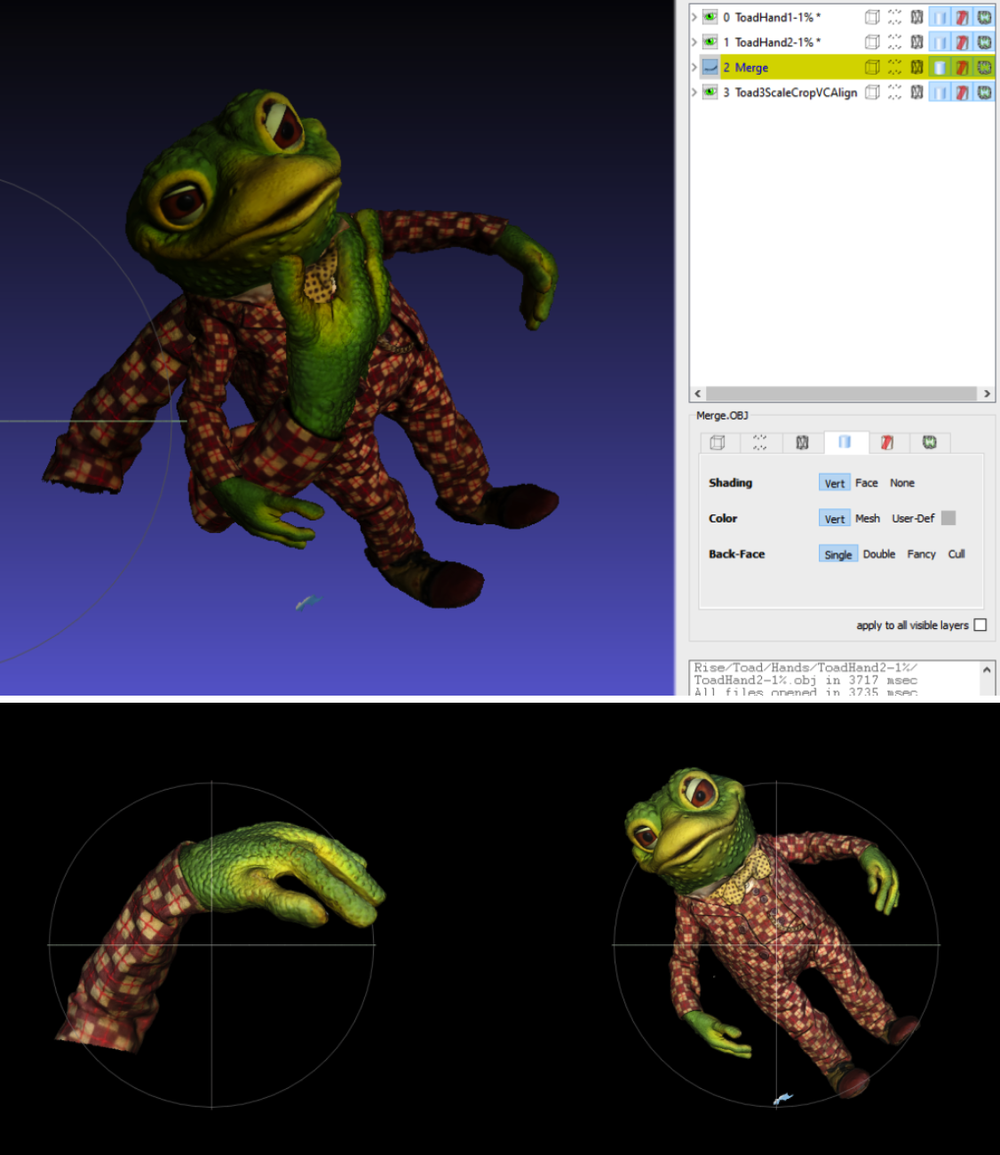1000x1155 pixels.
Task: Hide the ToadHand1-1% layer via eye icon
Action: 710,17
